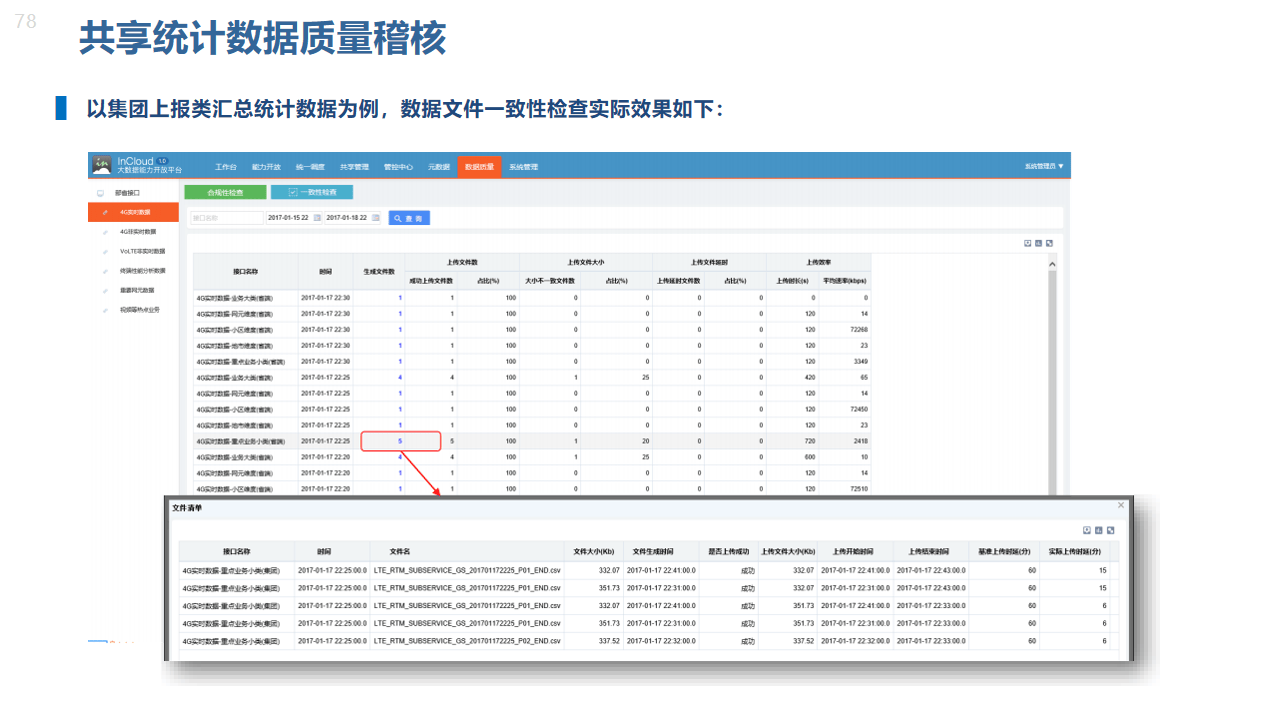Image resolution: width=1280 pixels, height=720 pixels.
Task: Click the icon beside VoLTE非实时数据
Action: coord(105,251)
